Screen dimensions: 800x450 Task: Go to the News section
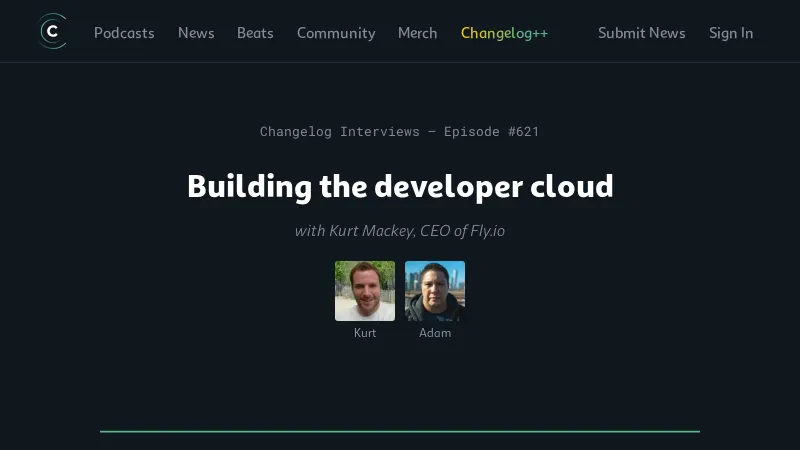point(196,33)
